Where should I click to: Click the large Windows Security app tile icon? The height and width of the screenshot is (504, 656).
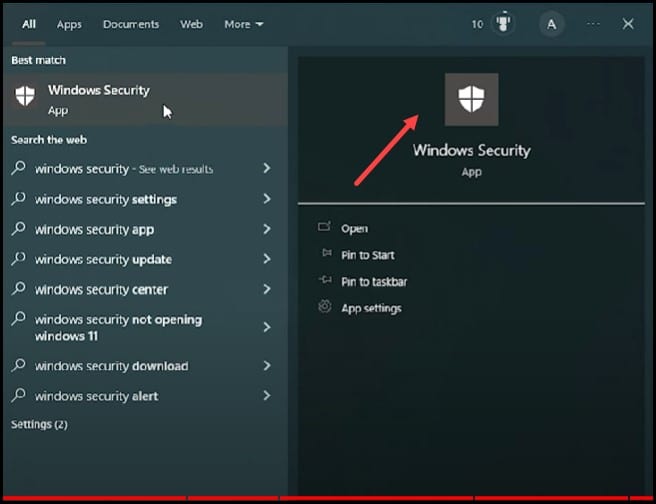coord(472,100)
